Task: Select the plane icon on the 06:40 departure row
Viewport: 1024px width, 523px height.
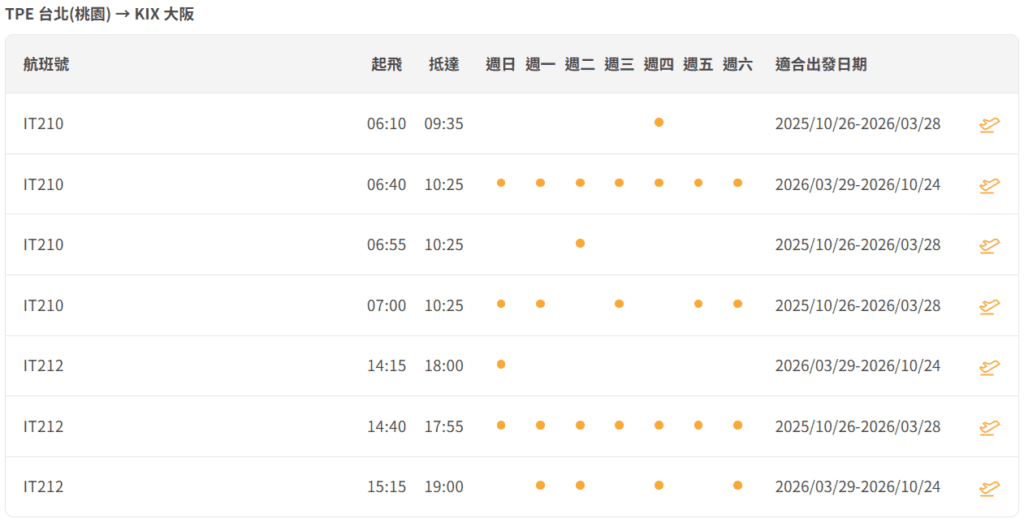Action: 988,185
